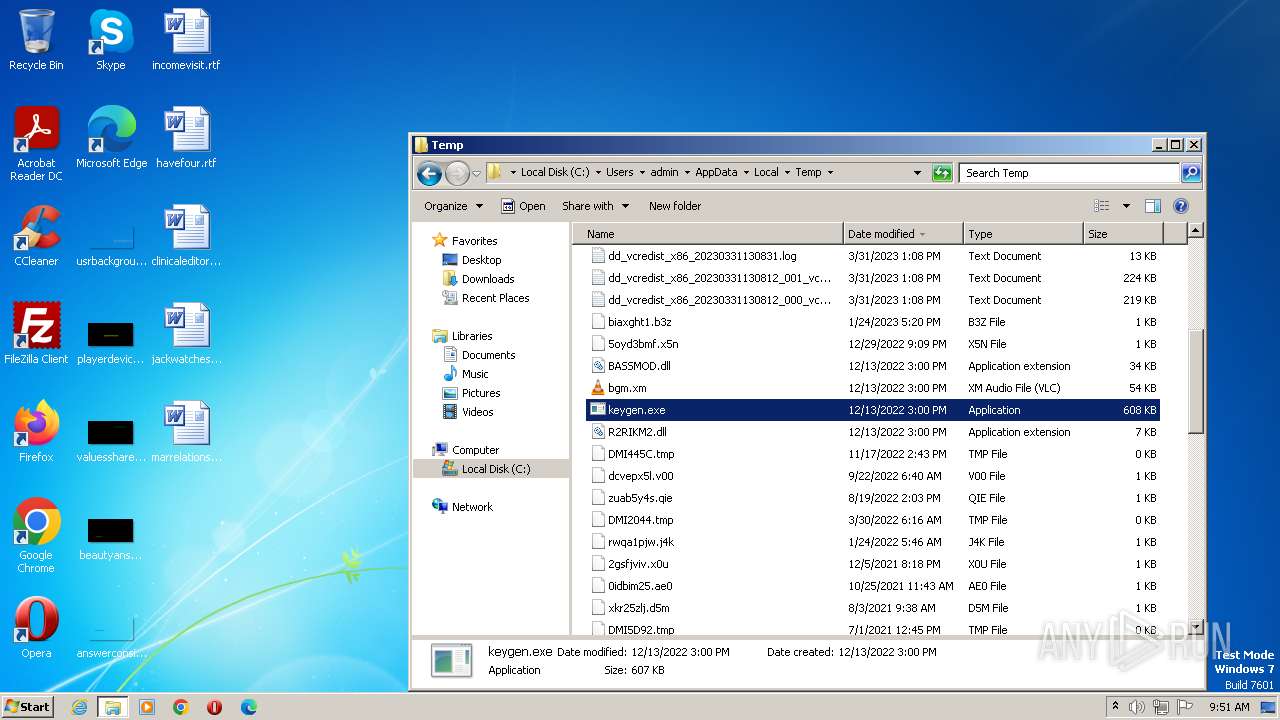Open Explorer Help question mark icon
1280x720 pixels.
[x=1180, y=206]
